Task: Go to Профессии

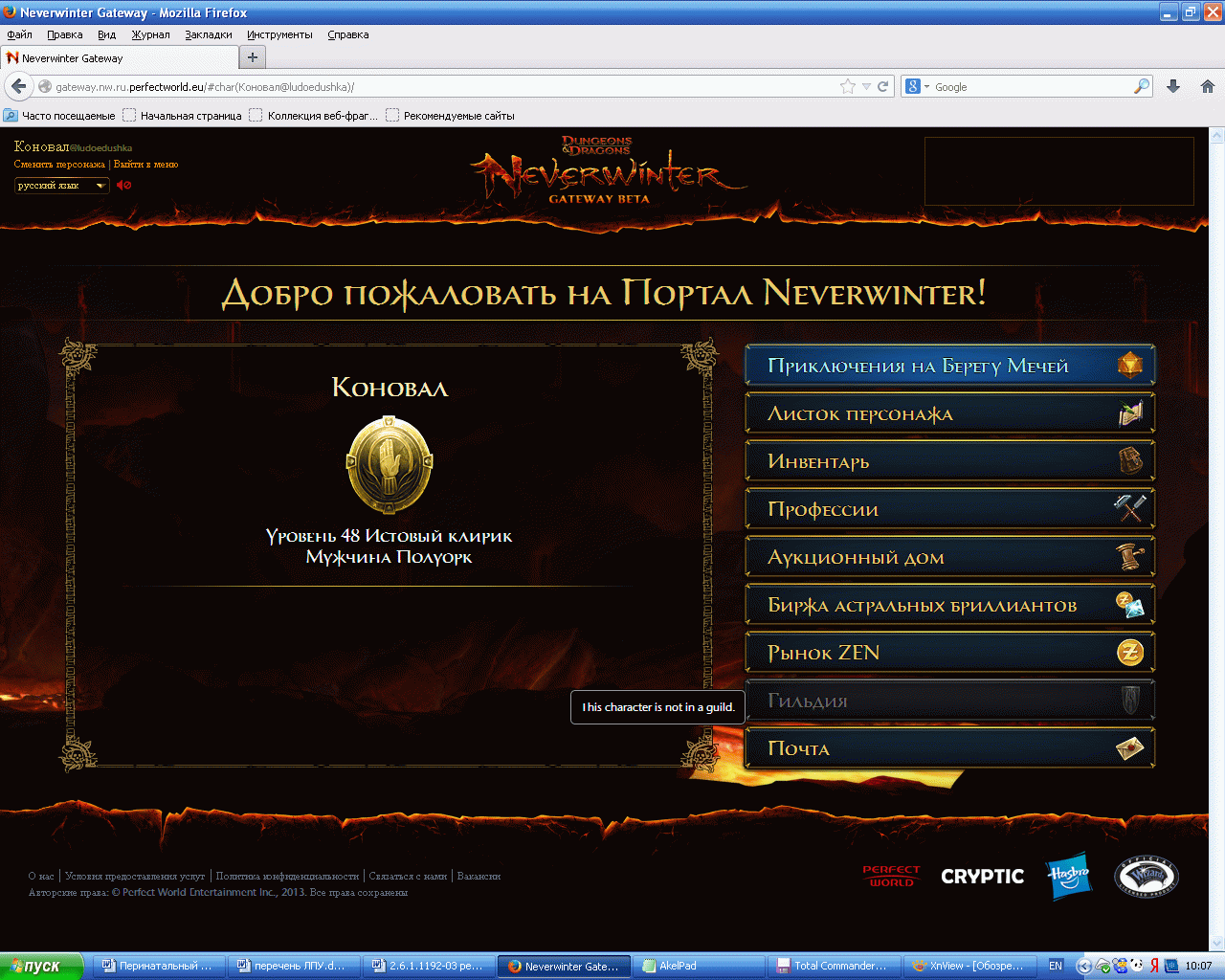Action: pos(950,509)
